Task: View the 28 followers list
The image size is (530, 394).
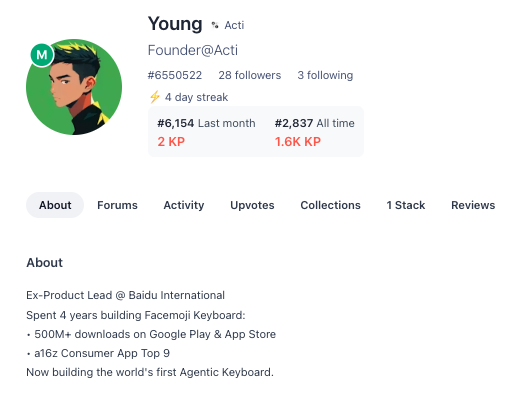Action: click(250, 75)
